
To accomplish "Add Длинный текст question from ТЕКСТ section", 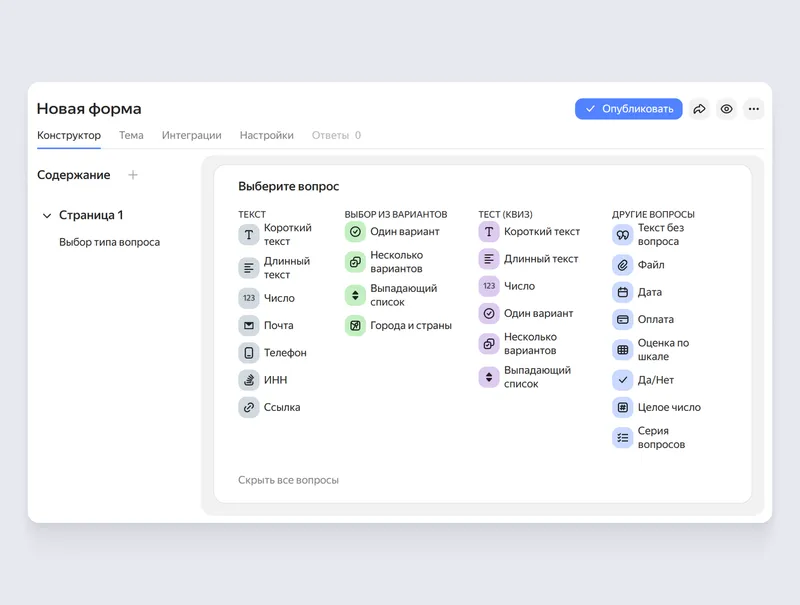I will pyautogui.click(x=274, y=268).
